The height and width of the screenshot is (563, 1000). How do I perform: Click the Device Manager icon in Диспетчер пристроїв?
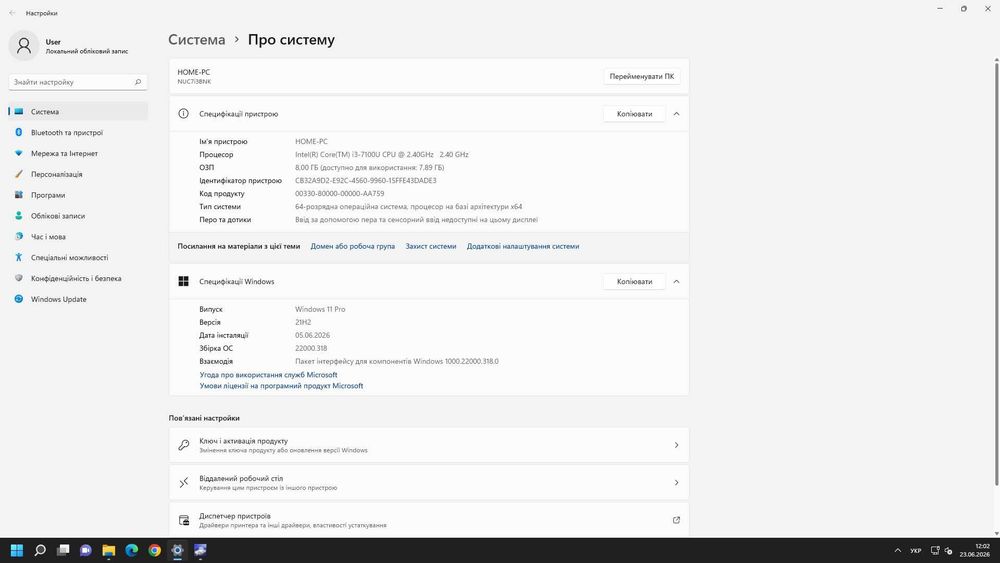[184, 520]
